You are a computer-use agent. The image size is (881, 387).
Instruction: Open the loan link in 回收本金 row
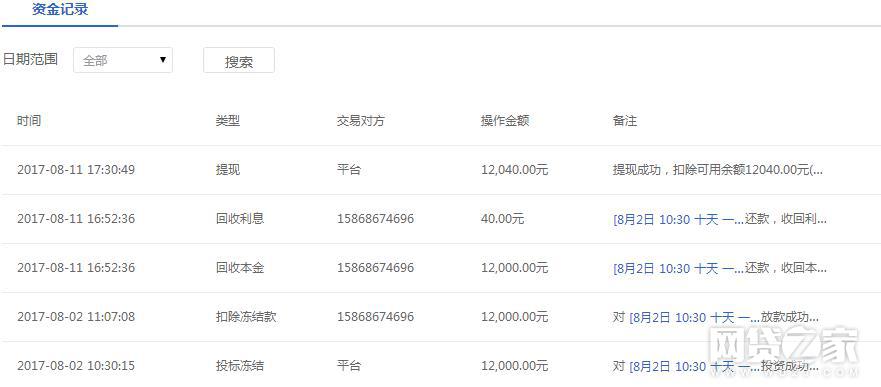(x=678, y=268)
